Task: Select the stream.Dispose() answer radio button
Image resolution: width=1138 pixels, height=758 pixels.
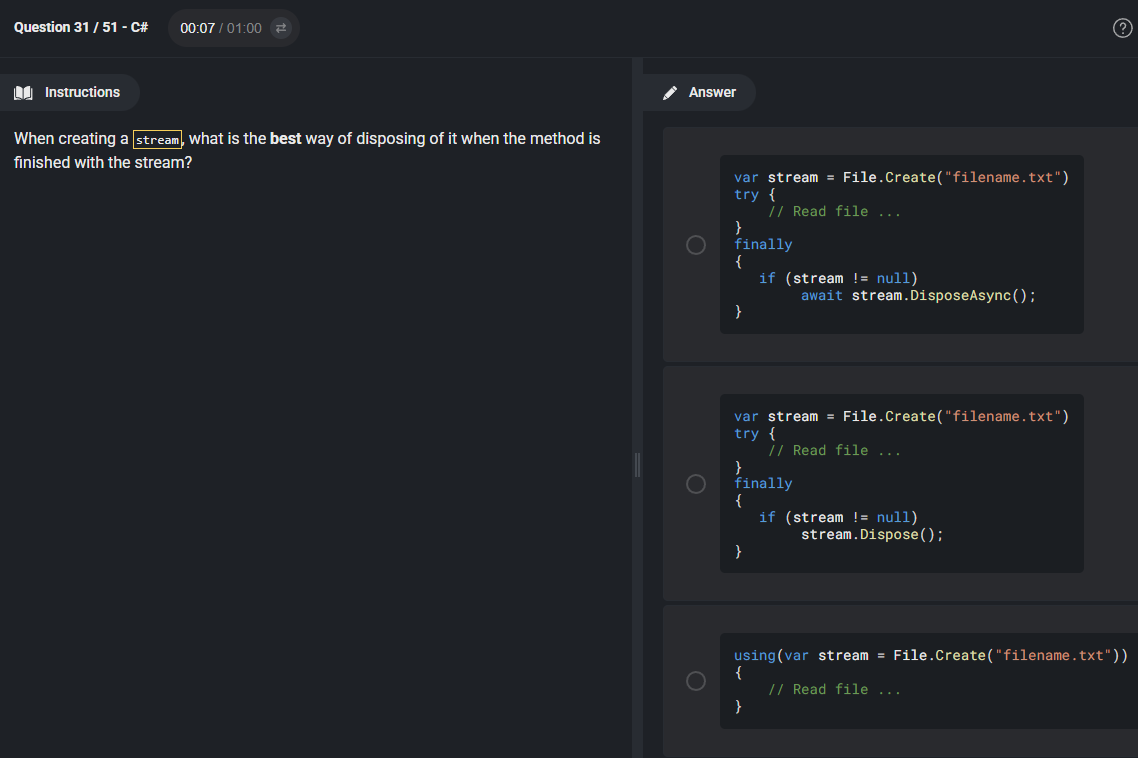Action: [x=696, y=484]
